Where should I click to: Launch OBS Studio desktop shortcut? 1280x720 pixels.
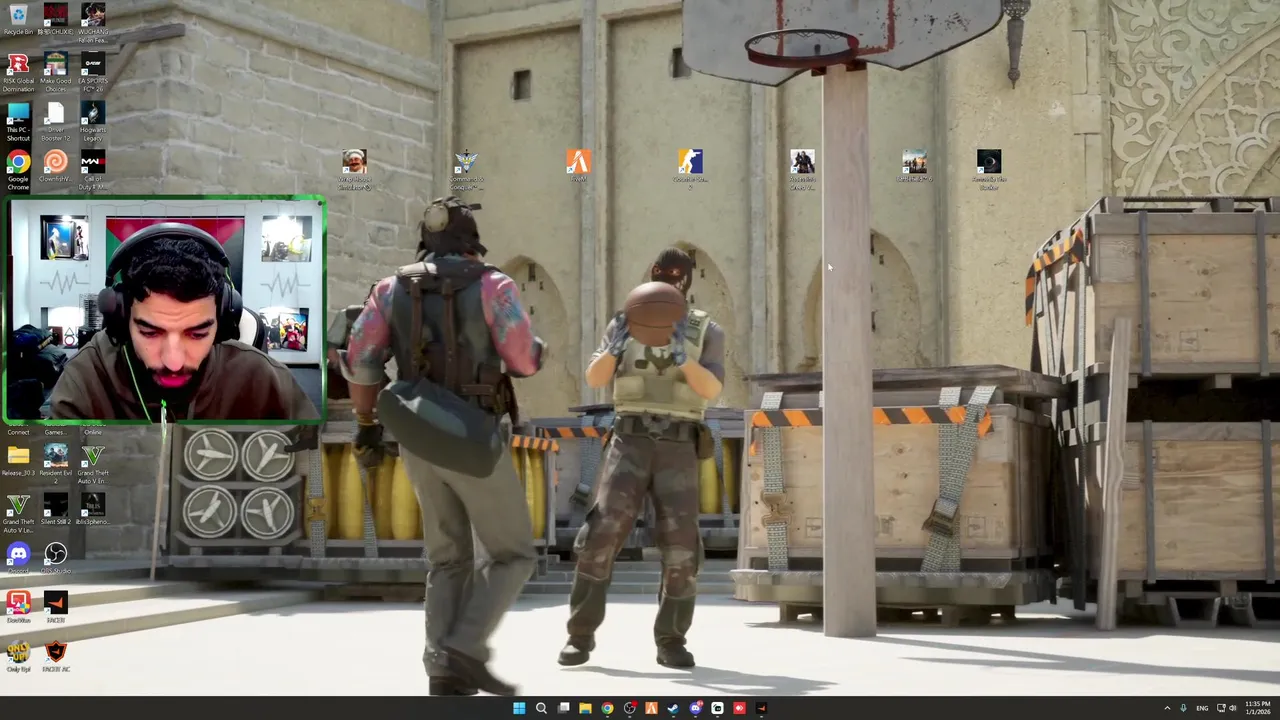coord(55,558)
